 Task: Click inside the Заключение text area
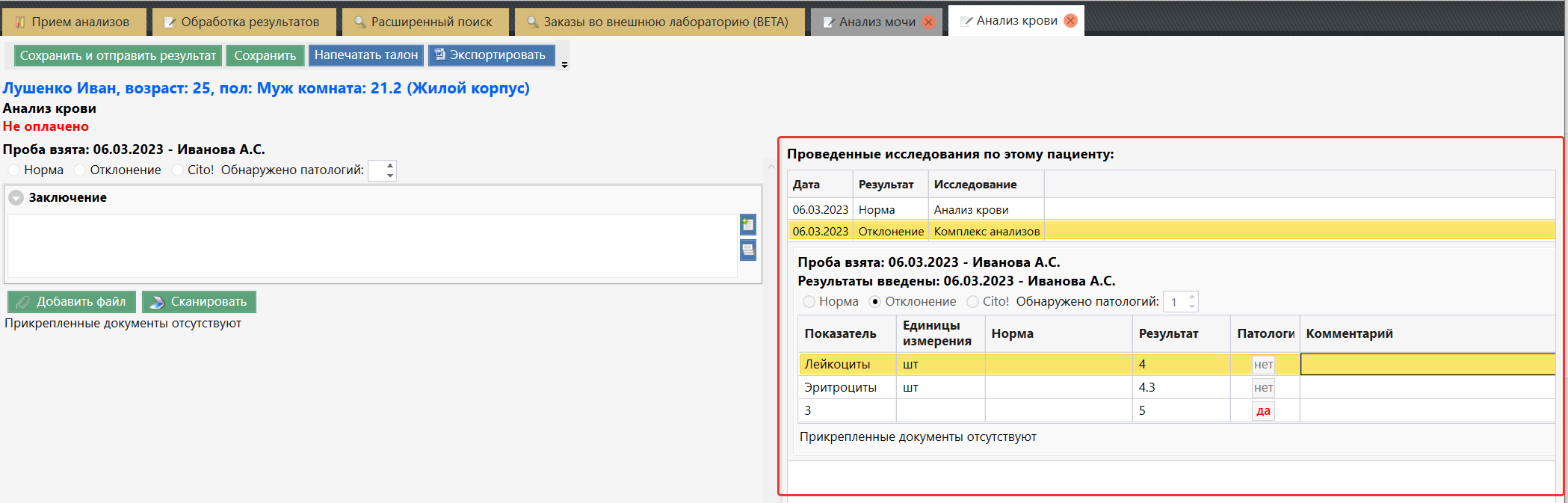(371, 246)
